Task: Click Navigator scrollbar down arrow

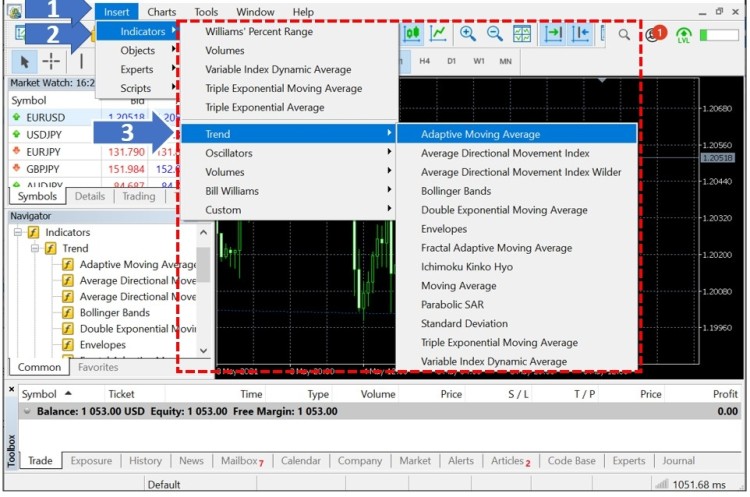Action: point(205,351)
